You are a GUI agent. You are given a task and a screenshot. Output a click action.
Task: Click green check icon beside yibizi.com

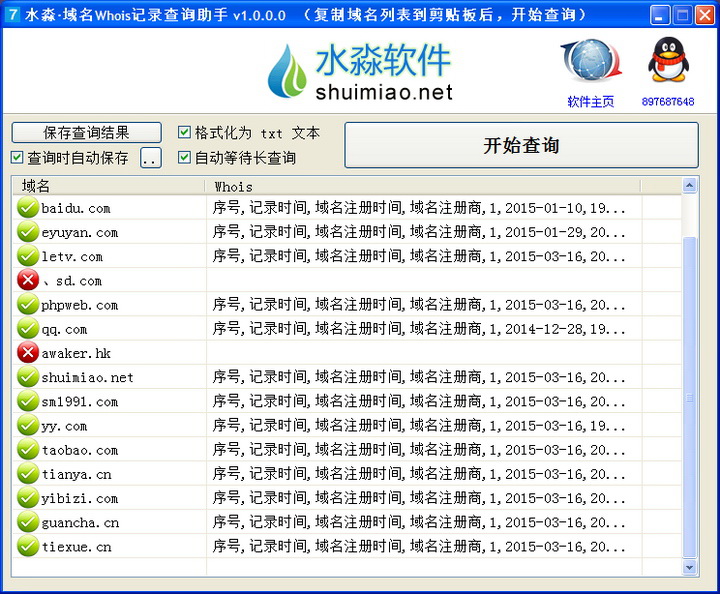click(x=28, y=498)
